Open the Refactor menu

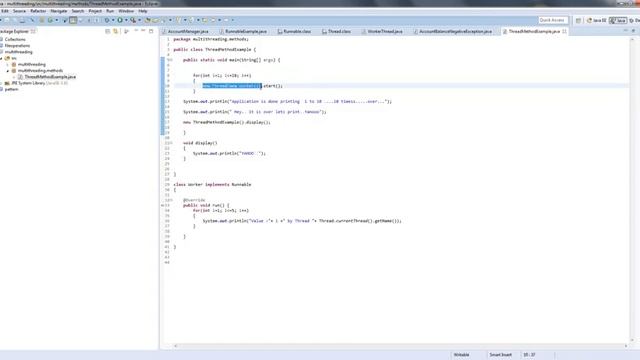38,11
